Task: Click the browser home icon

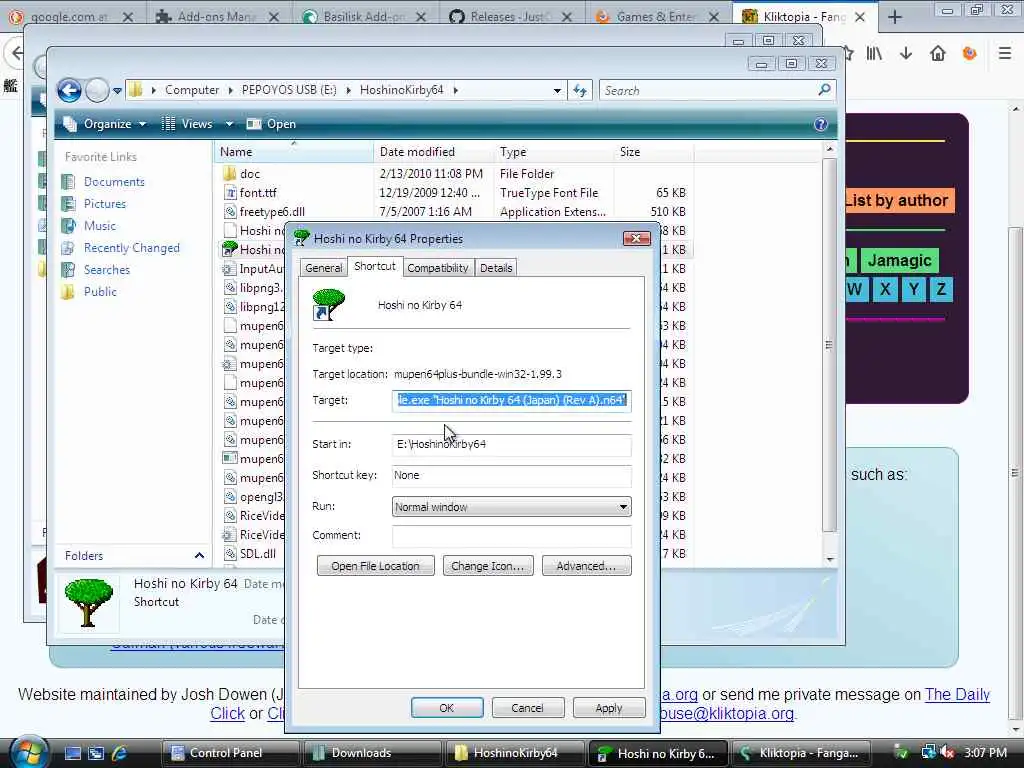Action: (938, 54)
